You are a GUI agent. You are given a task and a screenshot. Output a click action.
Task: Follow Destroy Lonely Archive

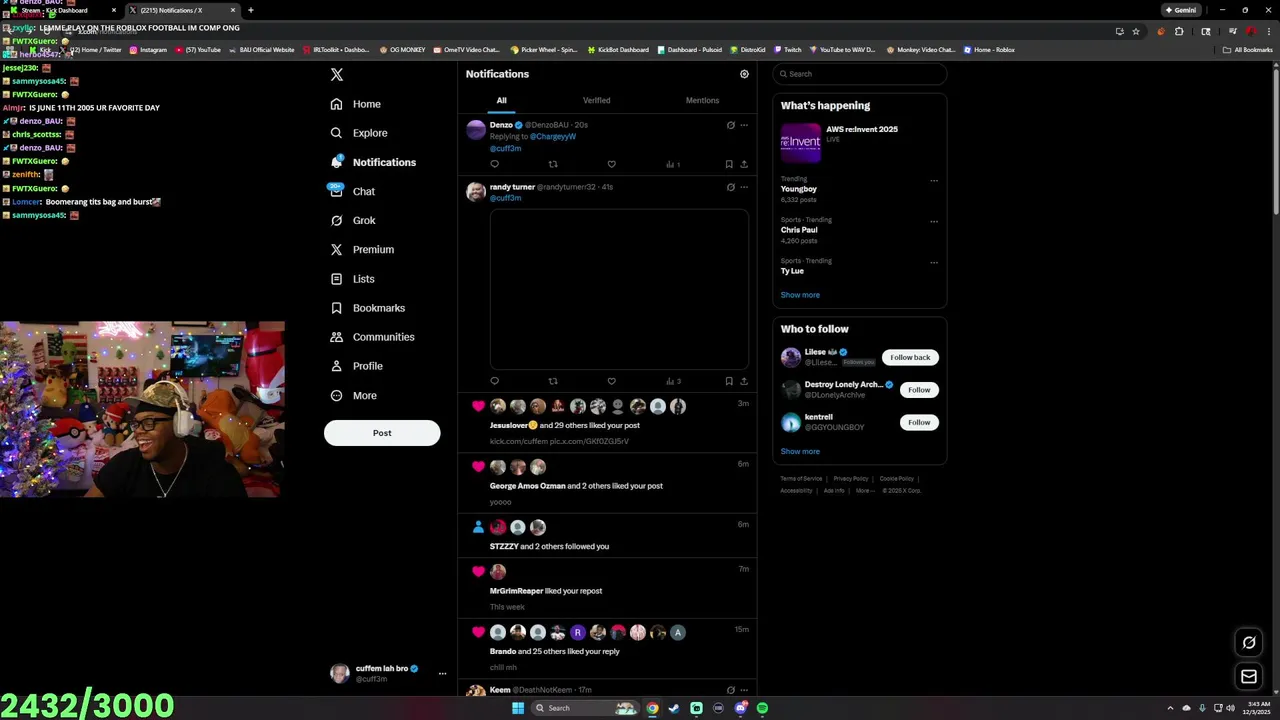(x=919, y=390)
